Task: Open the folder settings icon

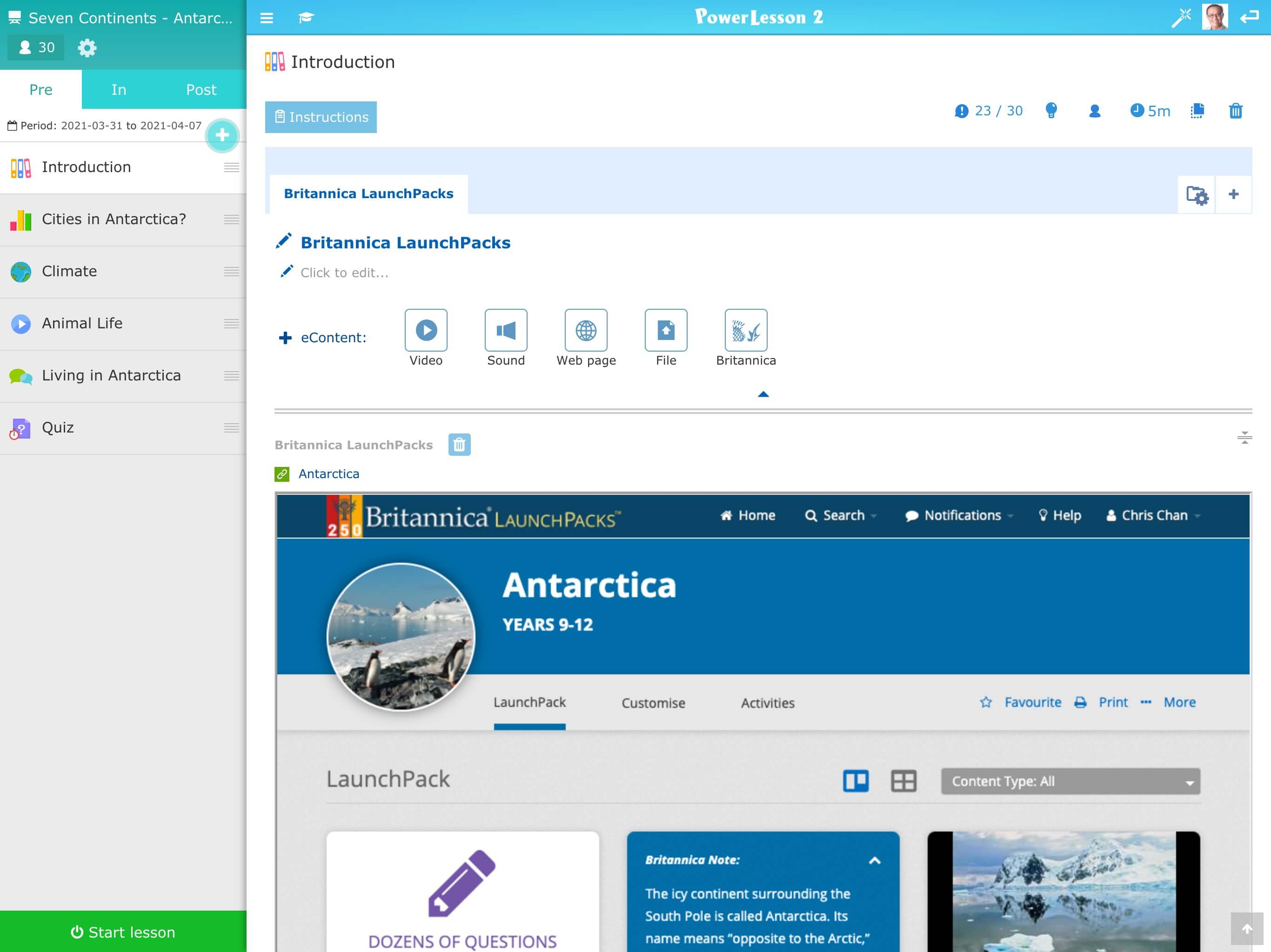Action: pos(1197,195)
